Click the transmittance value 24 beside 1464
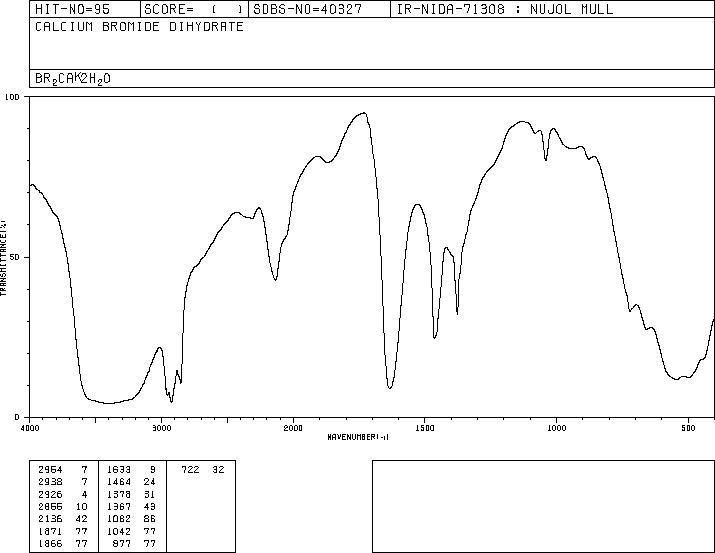Image resolution: width=715 pixels, height=553 pixels. pyautogui.click(x=150, y=482)
